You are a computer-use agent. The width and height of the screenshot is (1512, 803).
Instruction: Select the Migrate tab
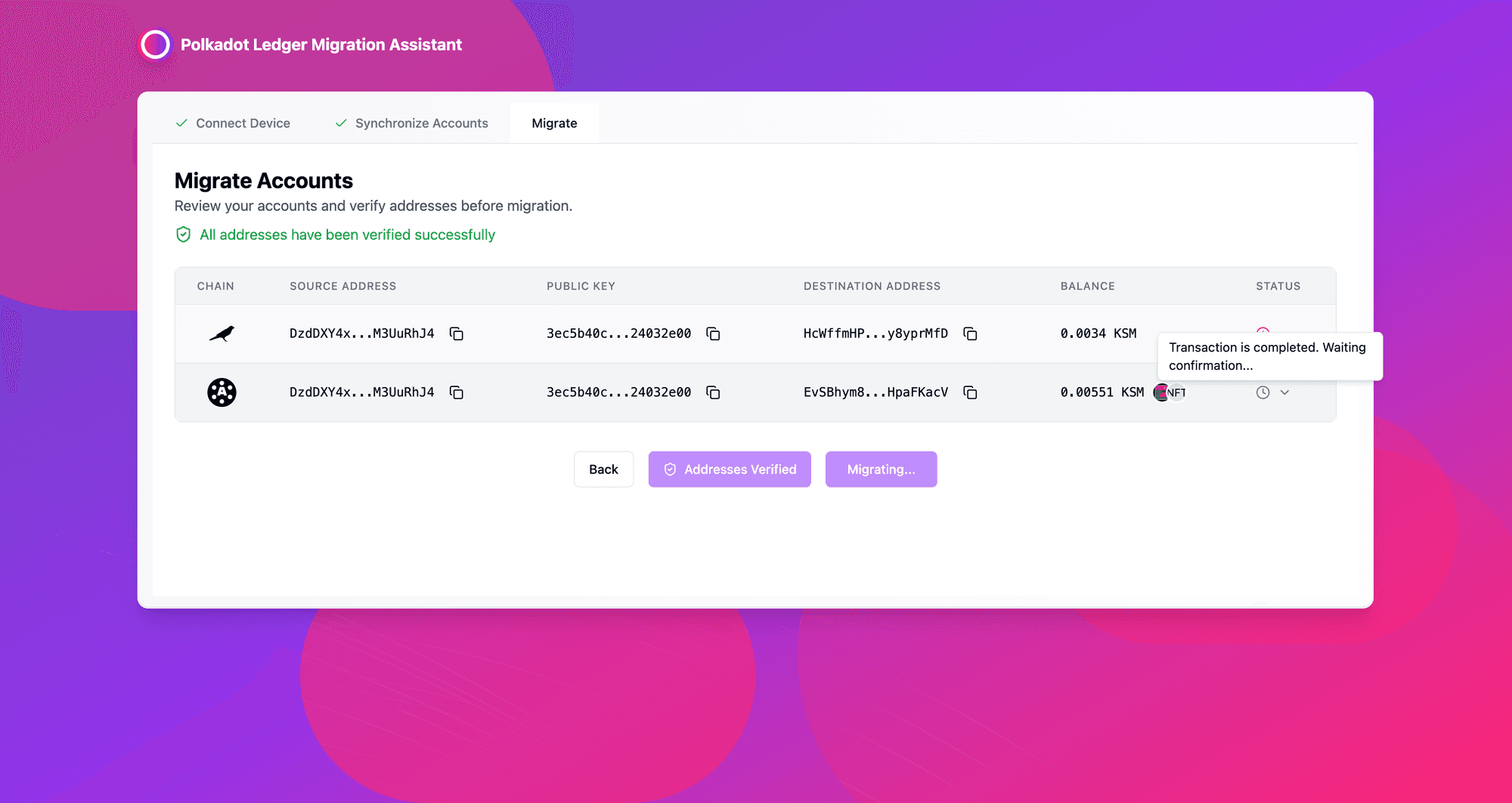[554, 123]
